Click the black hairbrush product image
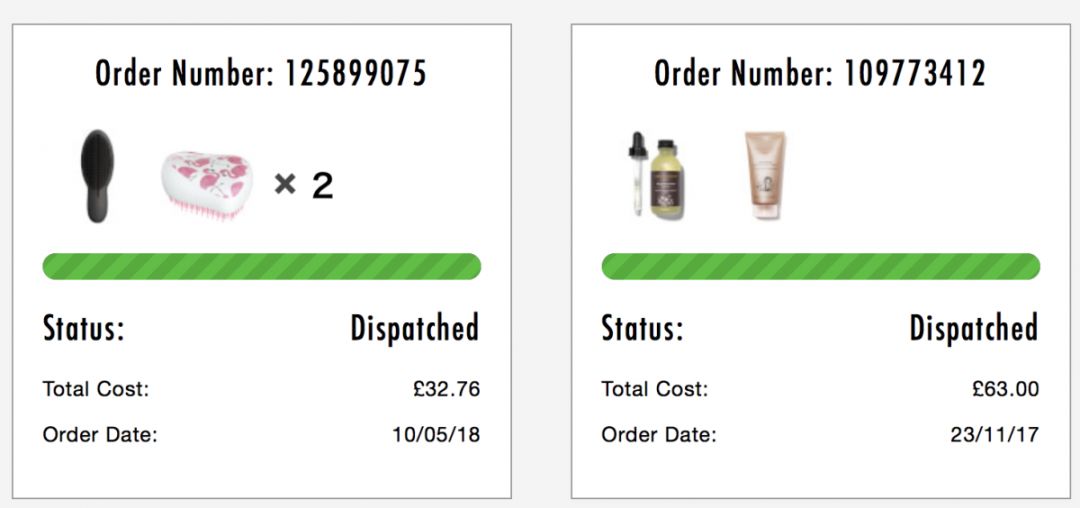 point(98,178)
